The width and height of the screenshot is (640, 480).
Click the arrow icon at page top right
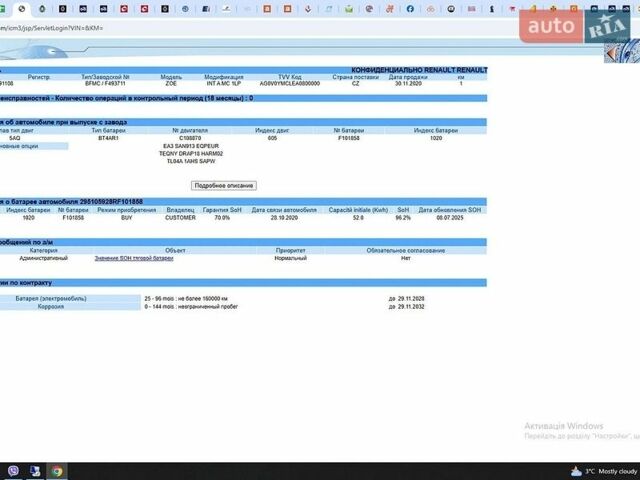[611, 53]
